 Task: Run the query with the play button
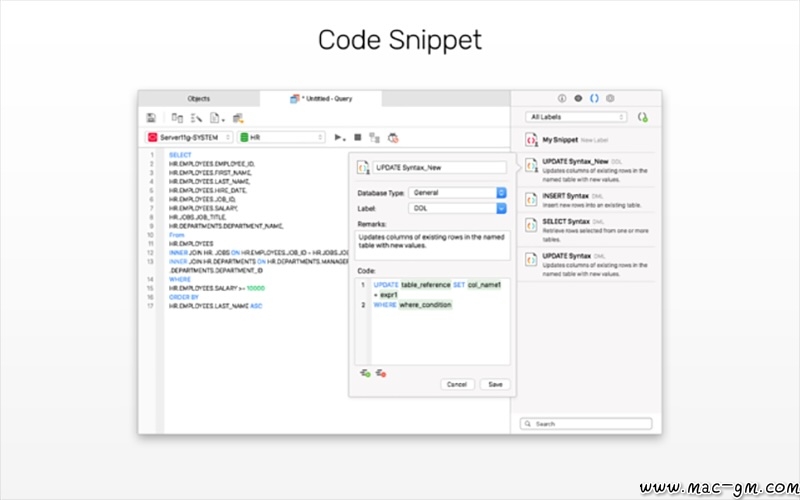tap(338, 137)
